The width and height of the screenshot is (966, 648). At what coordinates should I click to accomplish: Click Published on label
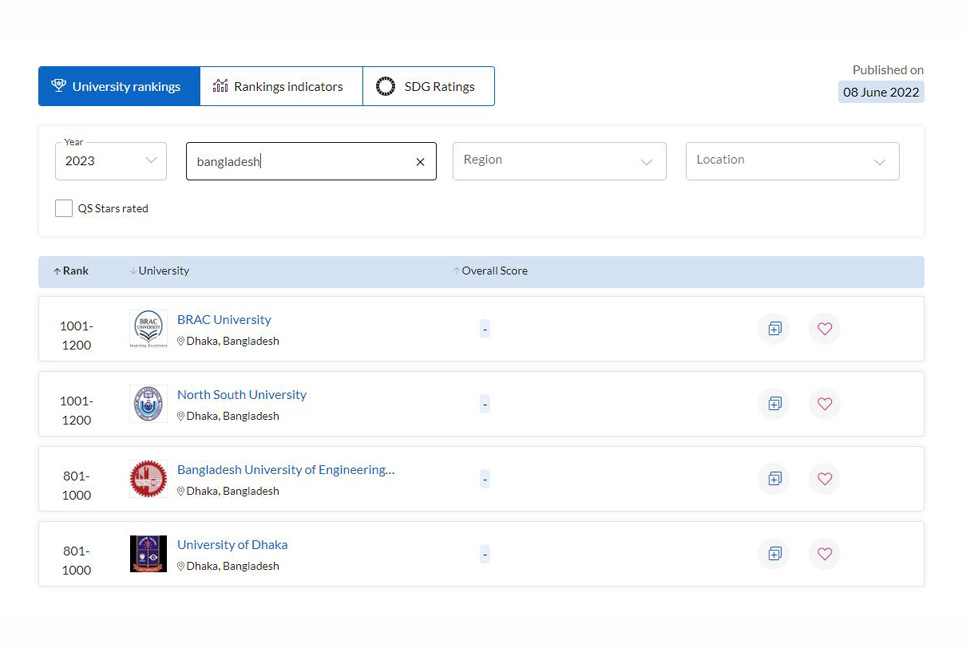tap(888, 70)
